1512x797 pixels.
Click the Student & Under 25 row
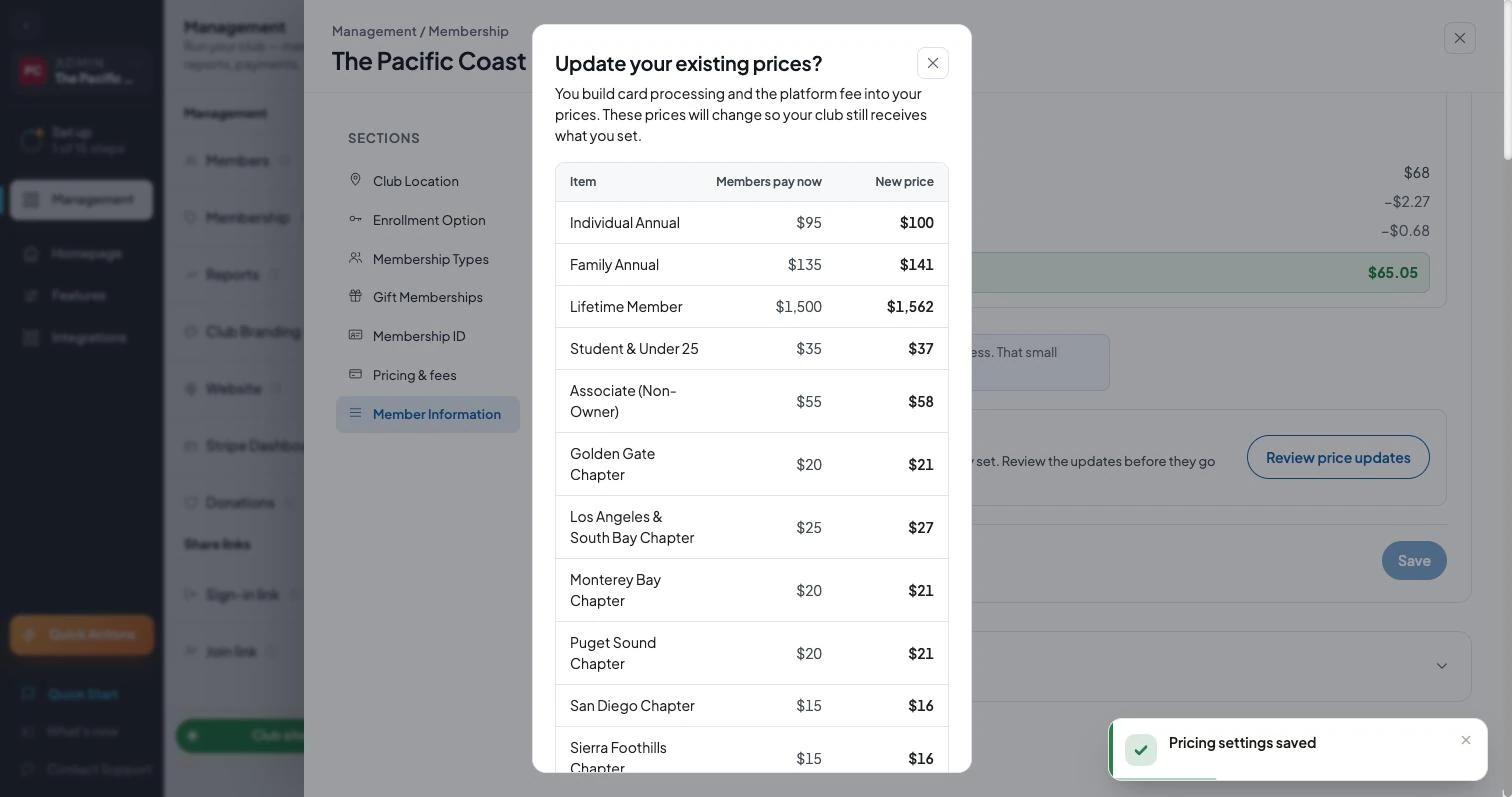tap(752, 348)
